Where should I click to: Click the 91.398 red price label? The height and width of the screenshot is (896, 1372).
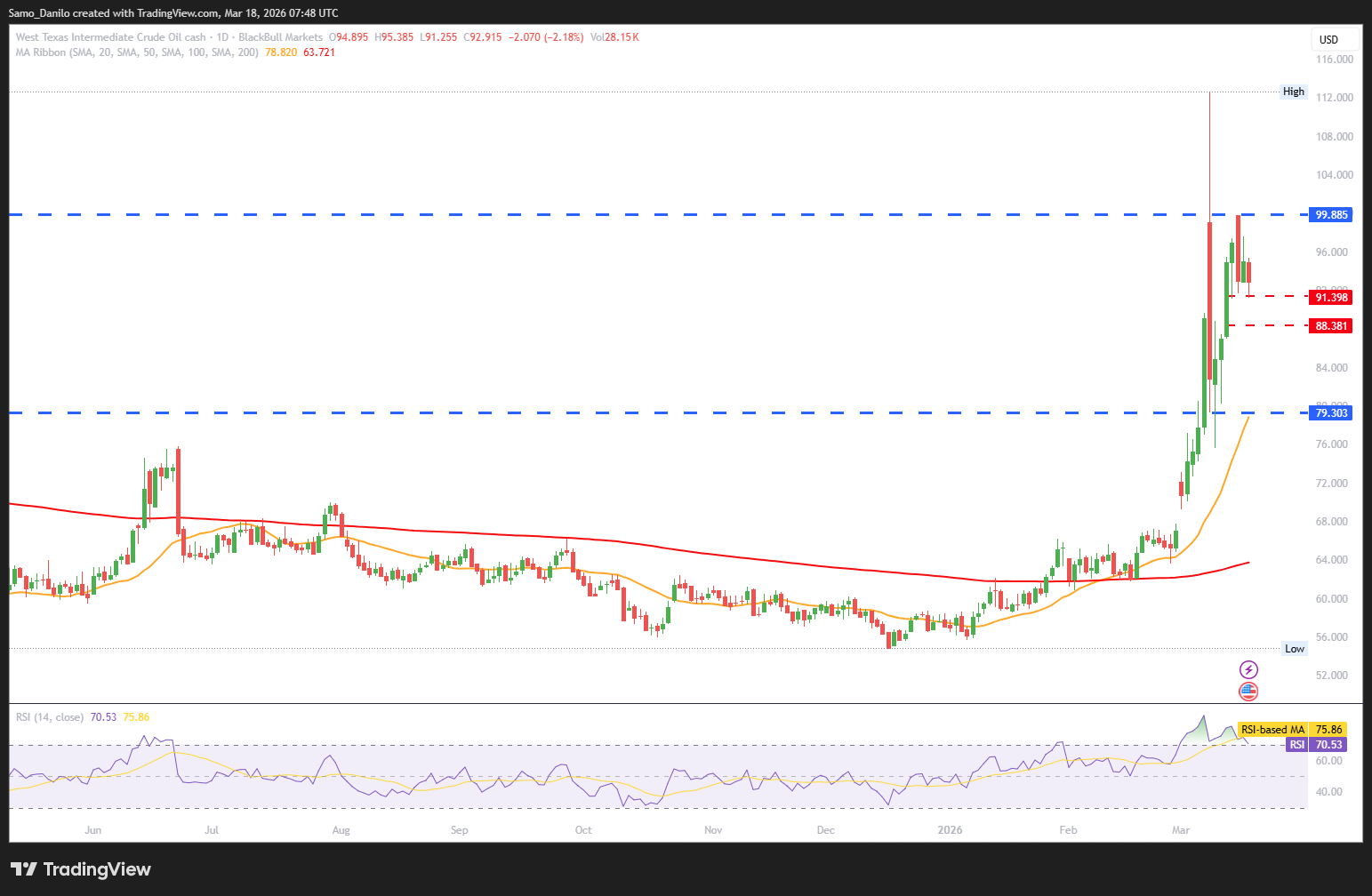[x=1331, y=298]
